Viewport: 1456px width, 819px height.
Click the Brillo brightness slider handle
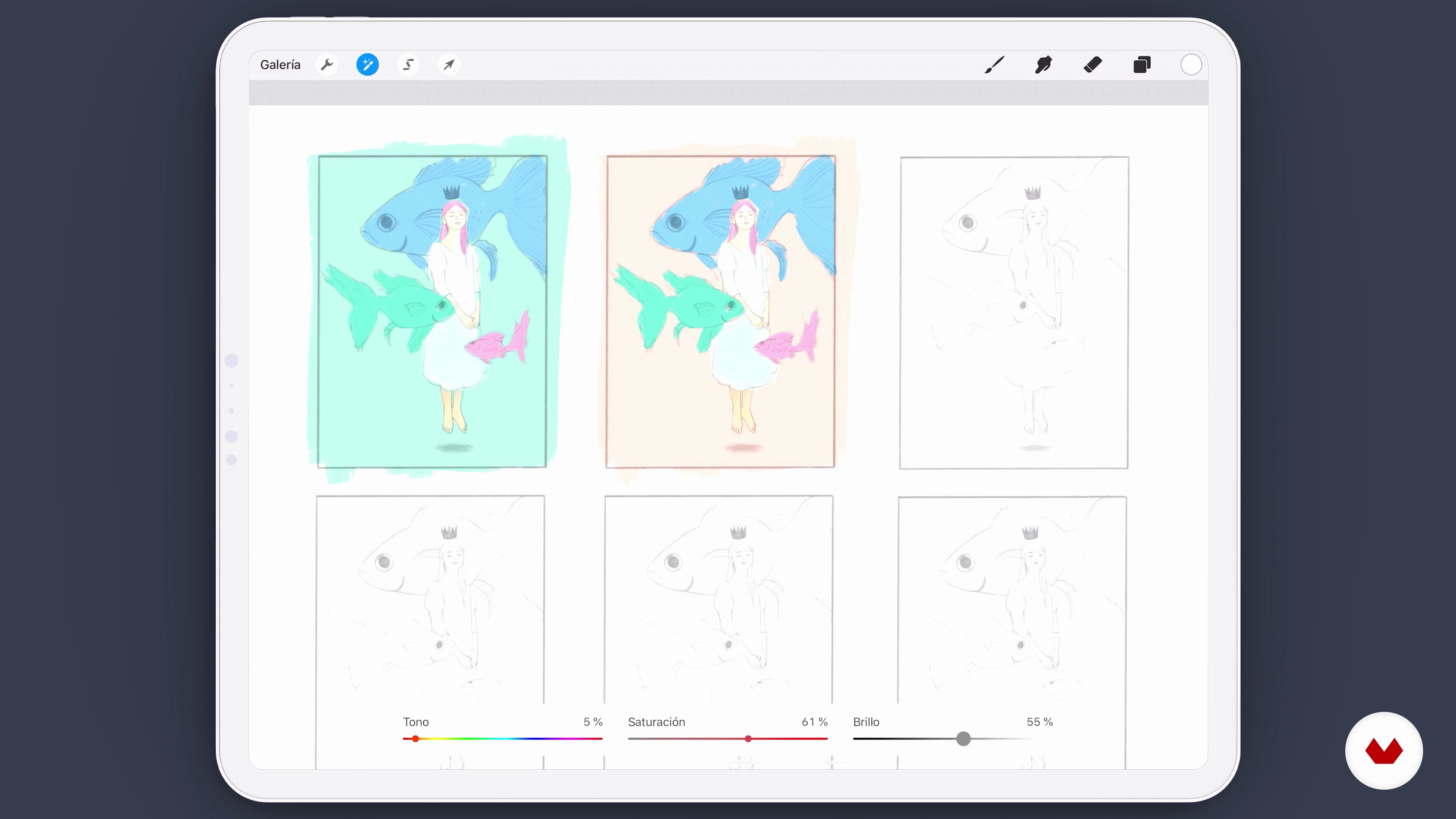964,739
